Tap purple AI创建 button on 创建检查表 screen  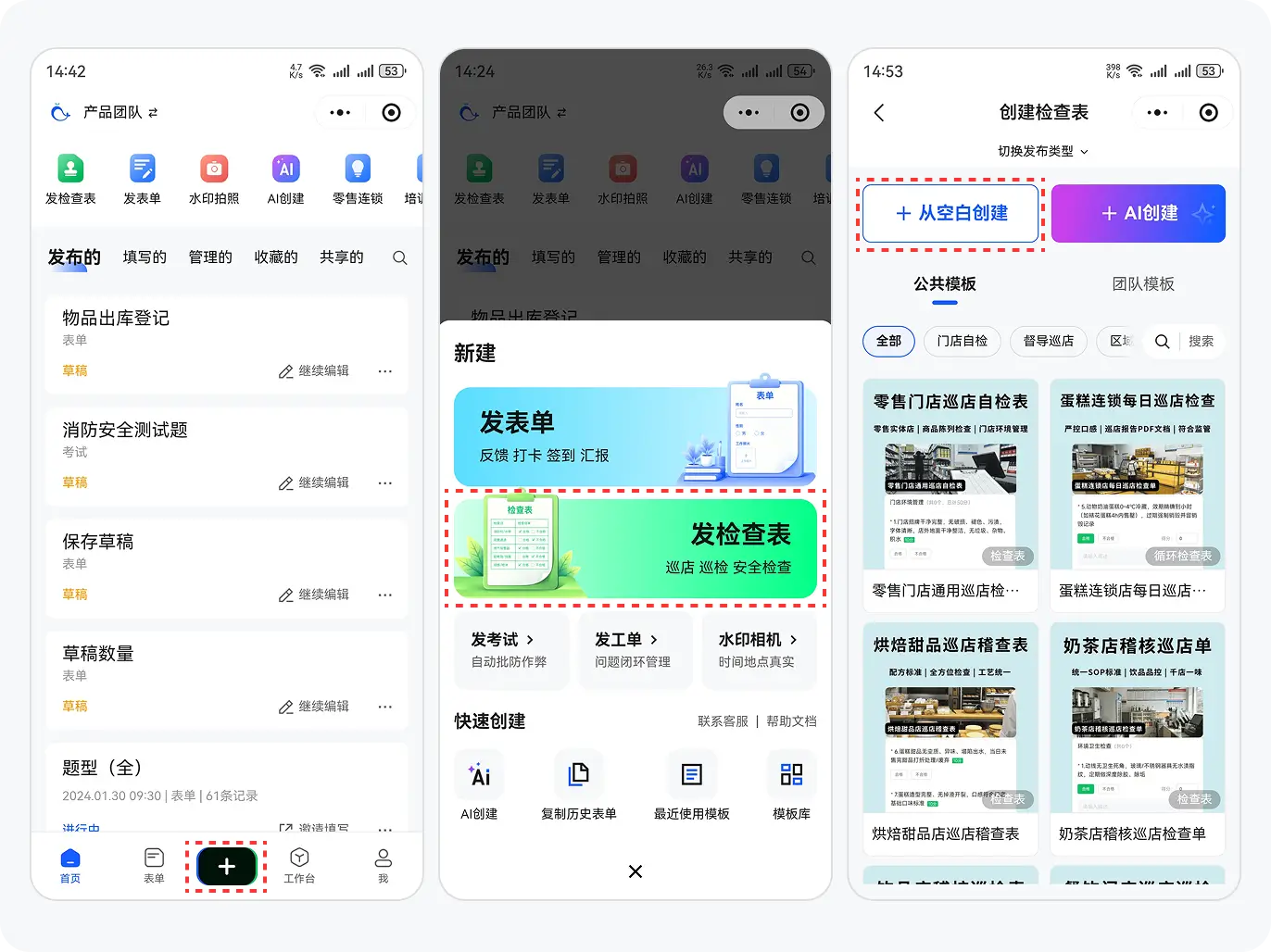click(1139, 213)
